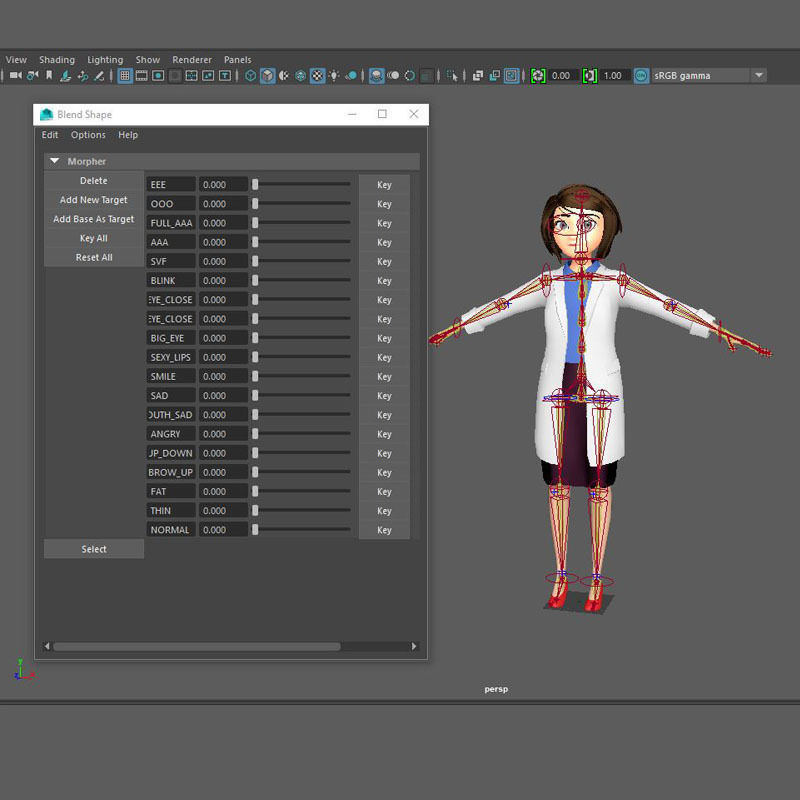The width and height of the screenshot is (800, 800).
Task: Click Key button for FAT
Action: pos(384,491)
